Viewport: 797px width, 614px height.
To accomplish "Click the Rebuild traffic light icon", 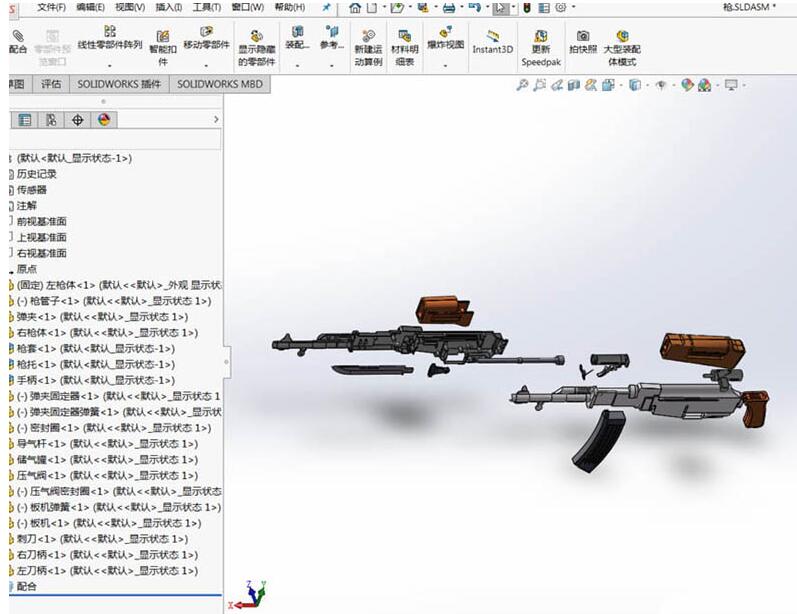I will click(527, 8).
